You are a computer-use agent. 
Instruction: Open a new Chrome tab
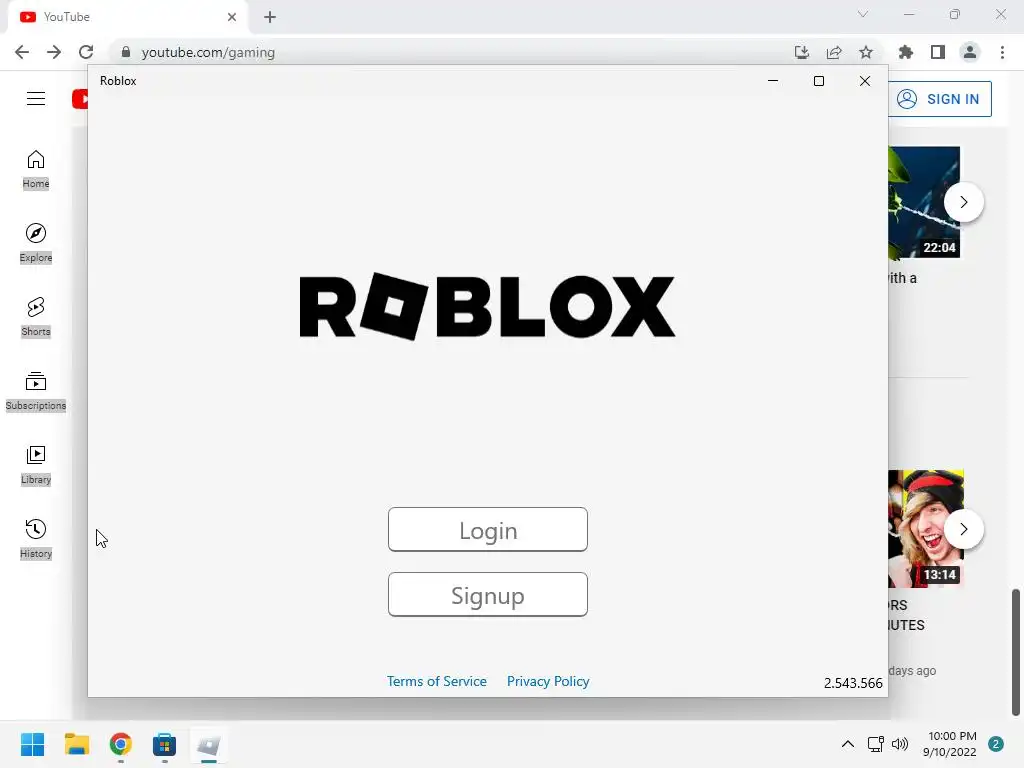pyautogui.click(x=270, y=17)
